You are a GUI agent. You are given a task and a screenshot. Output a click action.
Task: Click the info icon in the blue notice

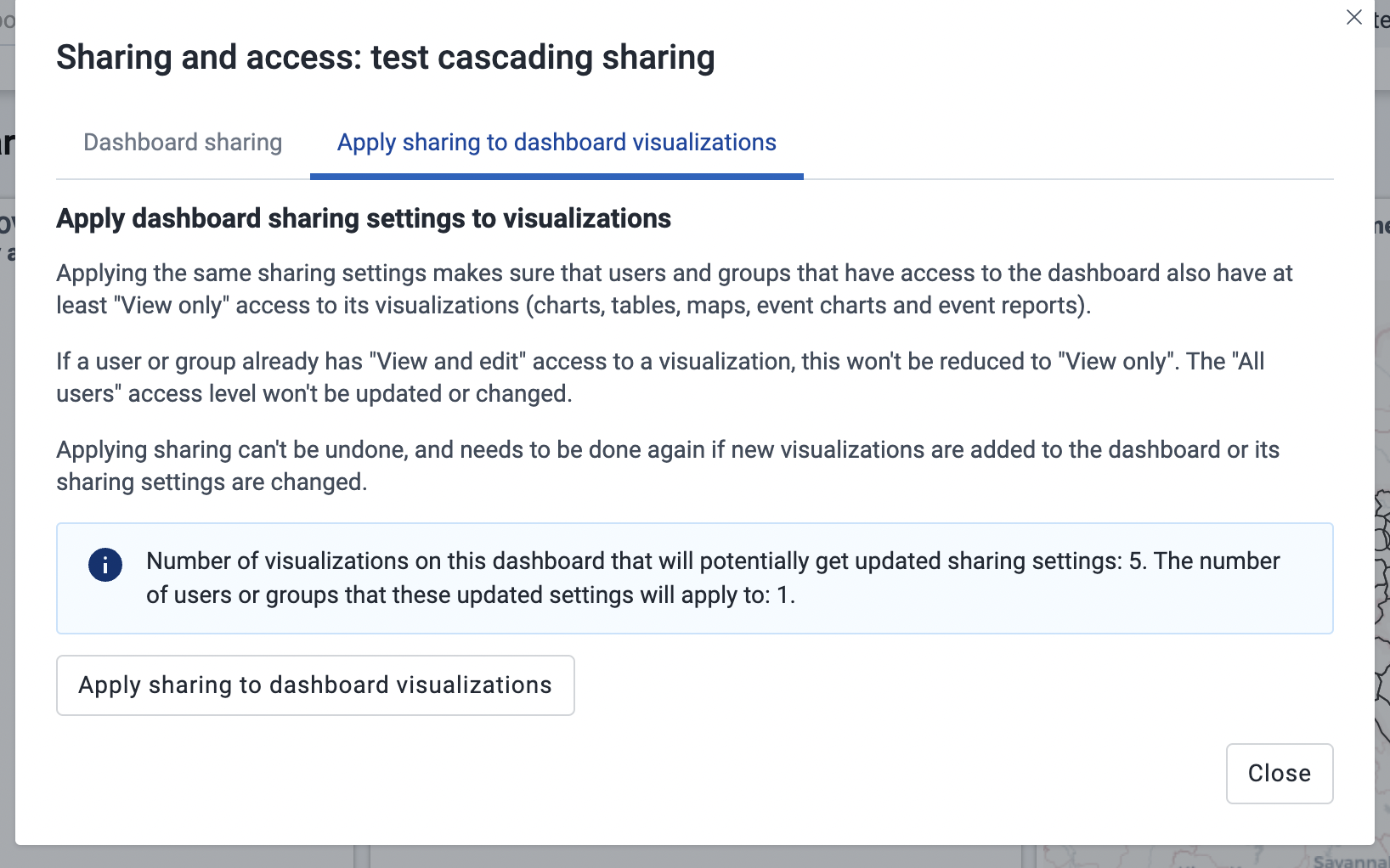pyautogui.click(x=105, y=564)
